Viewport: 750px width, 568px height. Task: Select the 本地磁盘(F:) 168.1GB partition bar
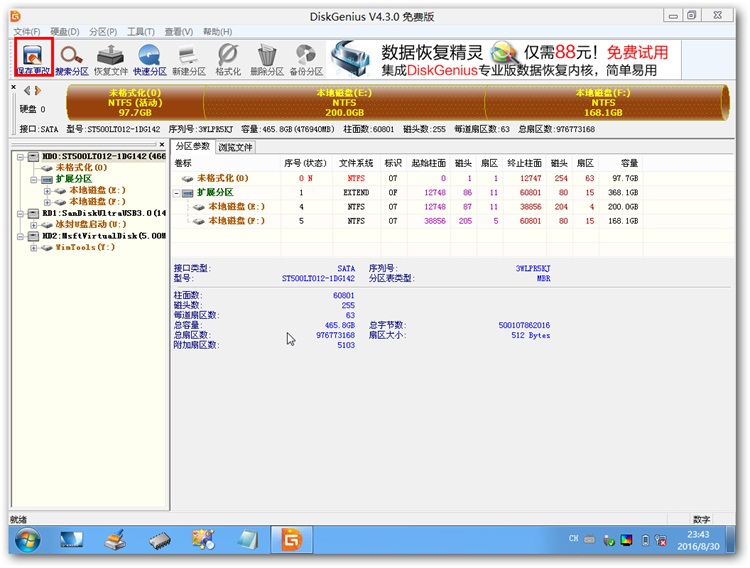tap(604, 102)
